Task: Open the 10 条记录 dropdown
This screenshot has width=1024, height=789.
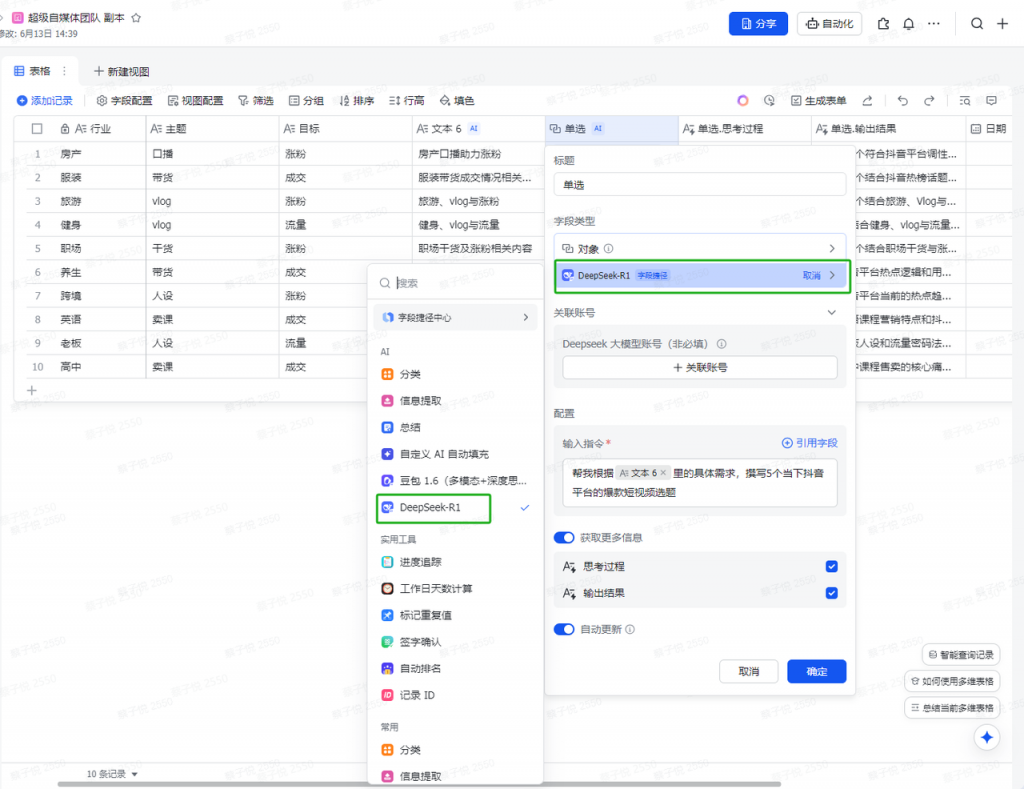Action: 112,774
